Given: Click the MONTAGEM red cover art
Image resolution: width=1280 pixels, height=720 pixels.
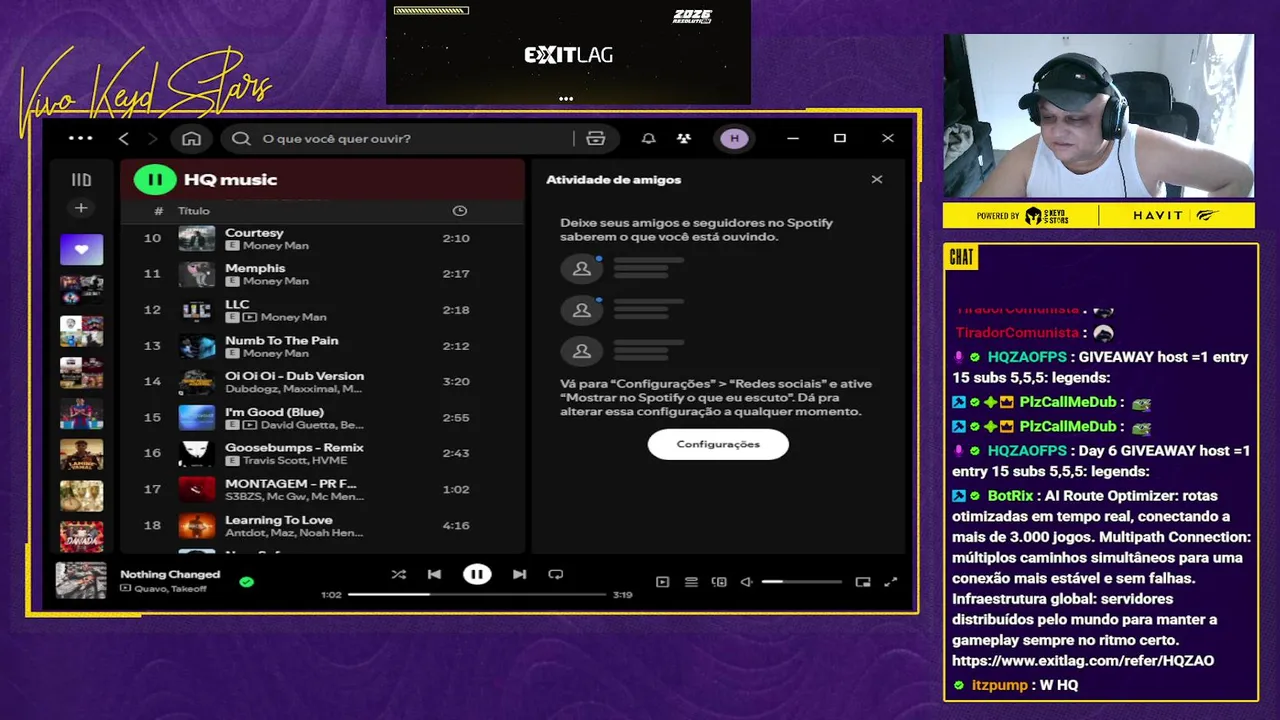Looking at the screenshot, I should tap(197, 489).
